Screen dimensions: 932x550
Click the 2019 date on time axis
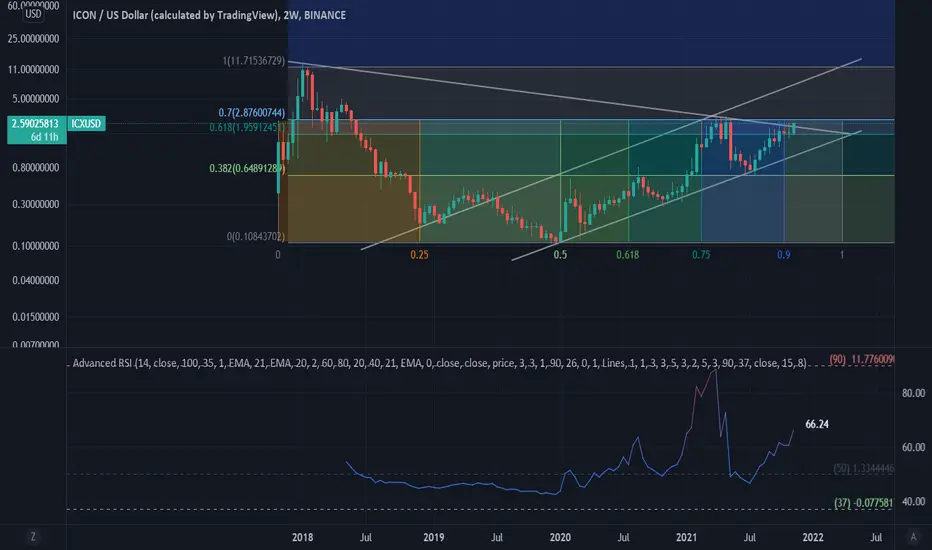434,537
